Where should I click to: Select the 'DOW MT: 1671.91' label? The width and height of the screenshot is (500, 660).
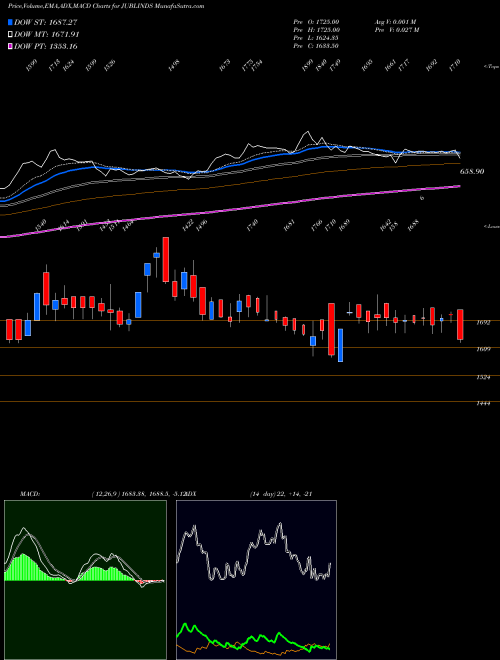click(x=47, y=35)
